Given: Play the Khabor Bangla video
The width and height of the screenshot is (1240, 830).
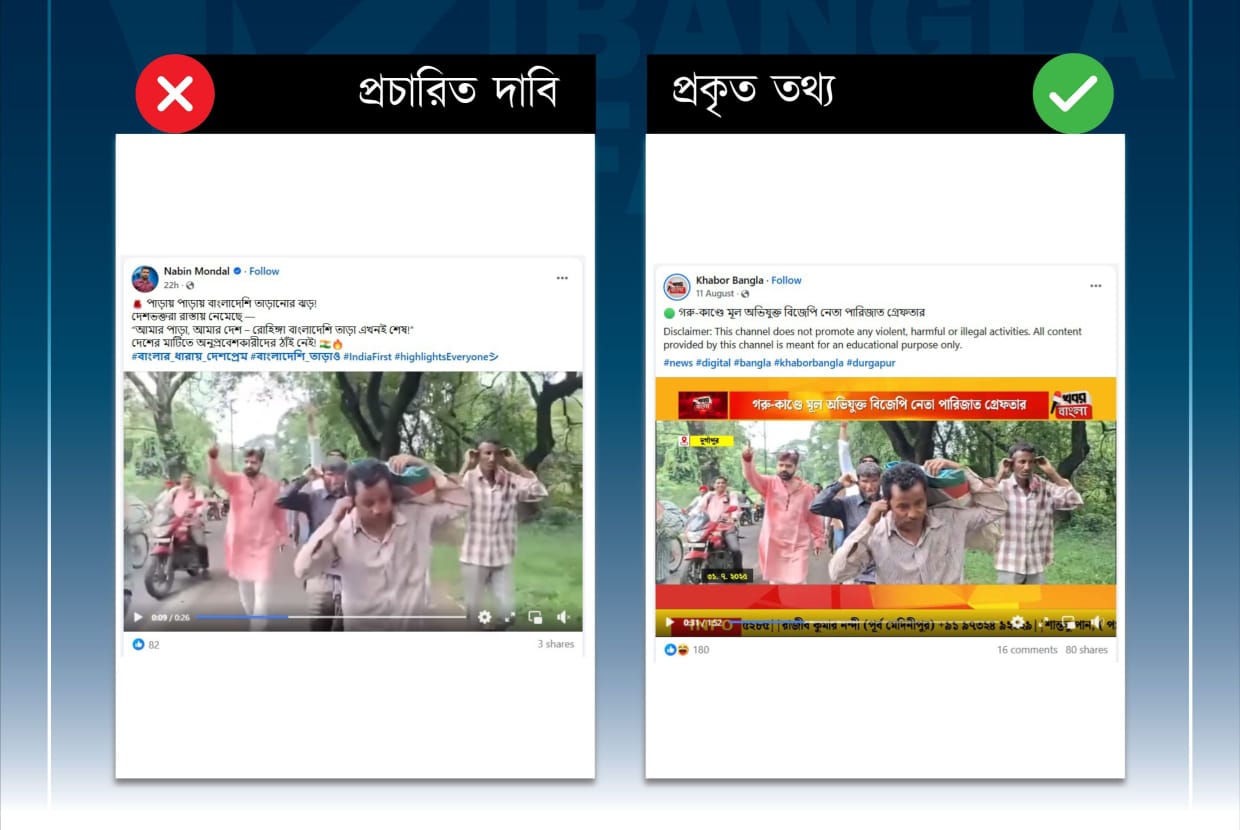Looking at the screenshot, I should tap(670, 623).
